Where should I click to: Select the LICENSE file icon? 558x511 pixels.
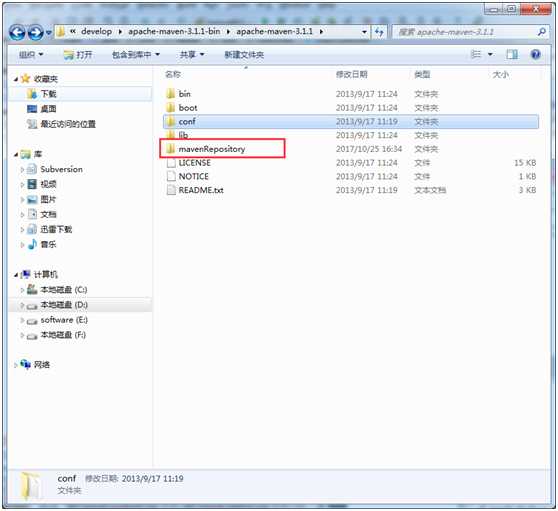click(x=171, y=163)
